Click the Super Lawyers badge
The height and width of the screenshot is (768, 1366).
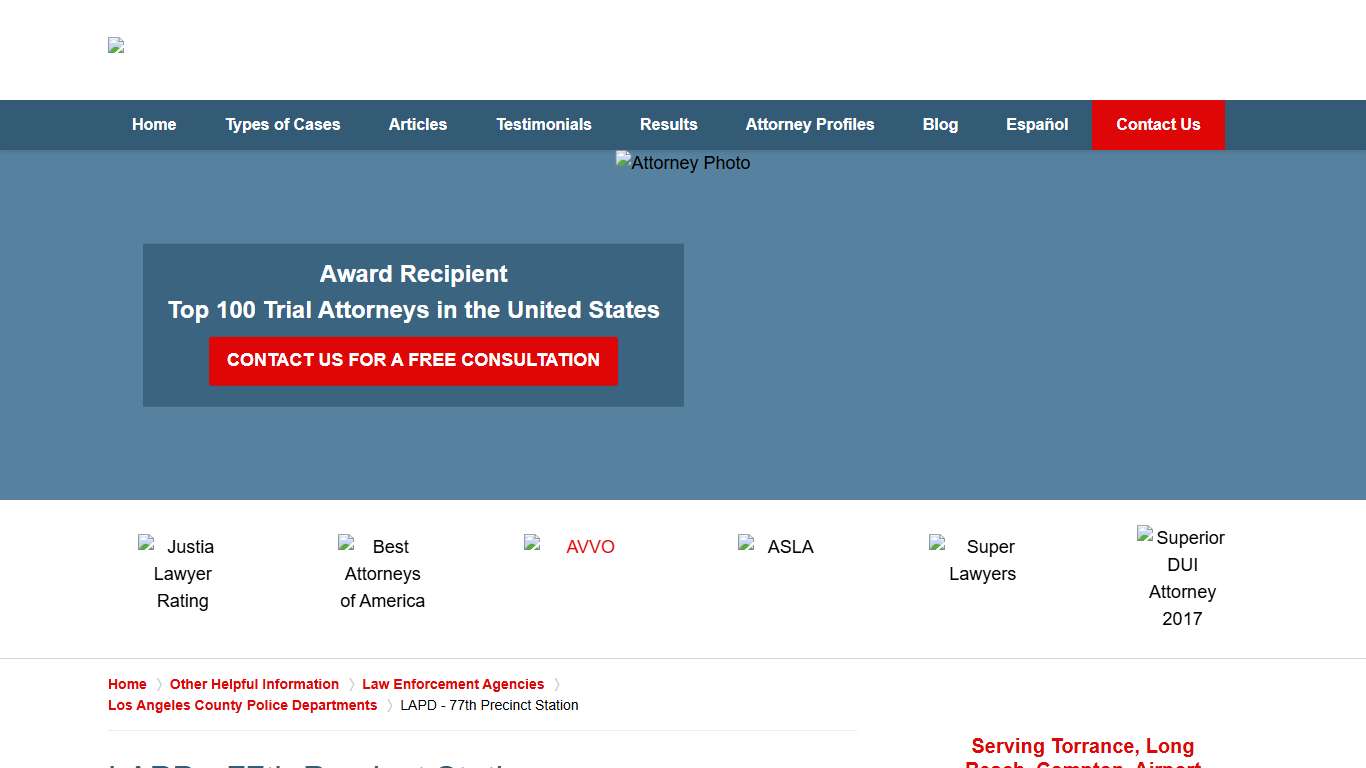tap(982, 560)
